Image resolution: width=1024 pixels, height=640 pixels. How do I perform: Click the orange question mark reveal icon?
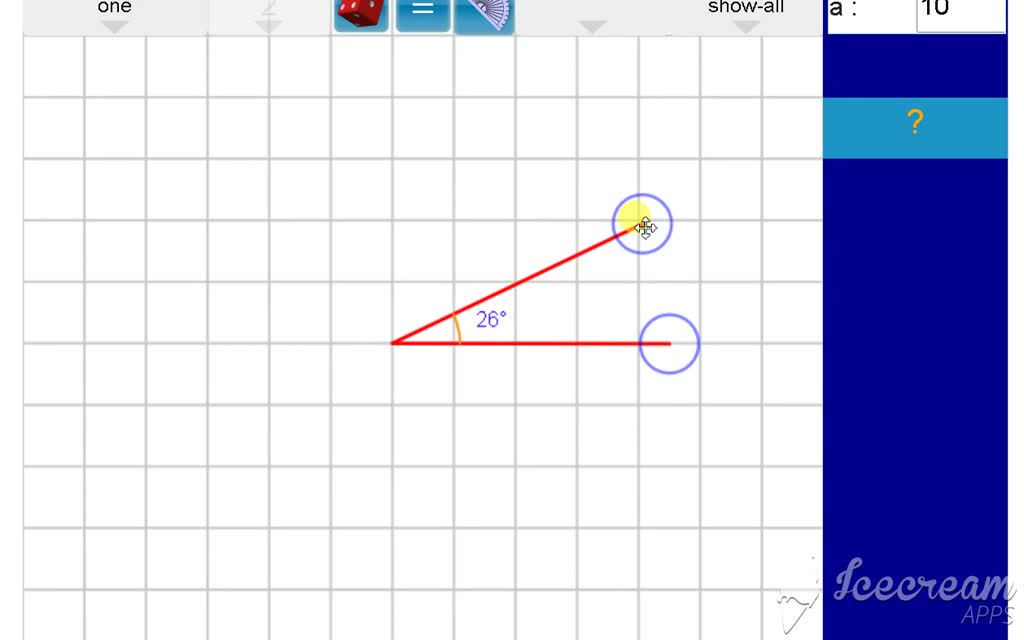click(x=914, y=122)
